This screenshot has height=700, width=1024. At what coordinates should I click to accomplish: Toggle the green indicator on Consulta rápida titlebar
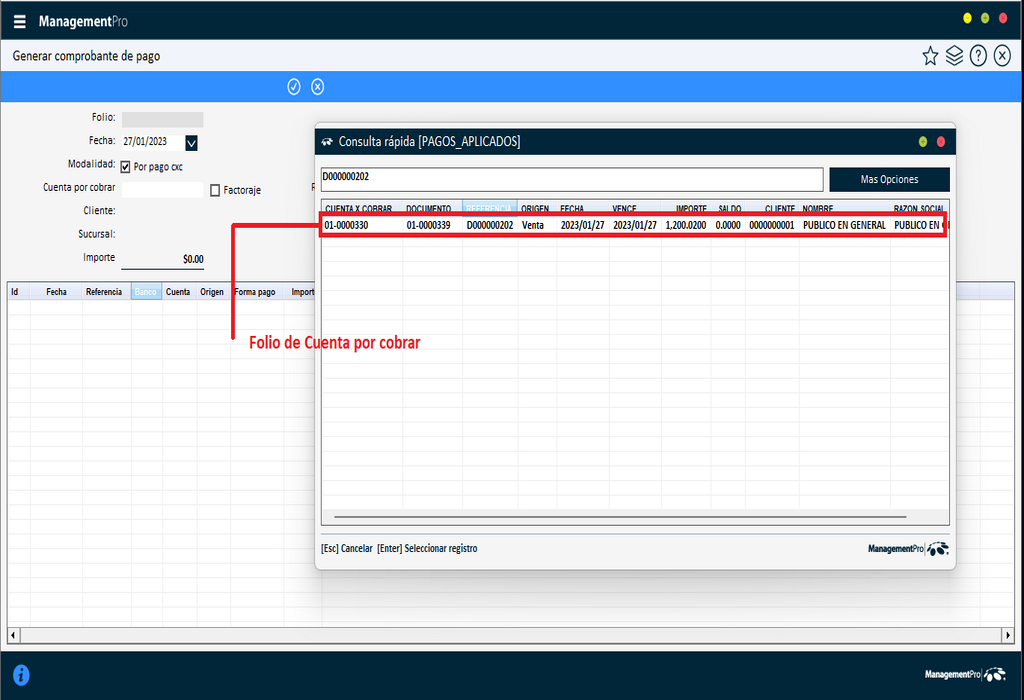tap(921, 141)
